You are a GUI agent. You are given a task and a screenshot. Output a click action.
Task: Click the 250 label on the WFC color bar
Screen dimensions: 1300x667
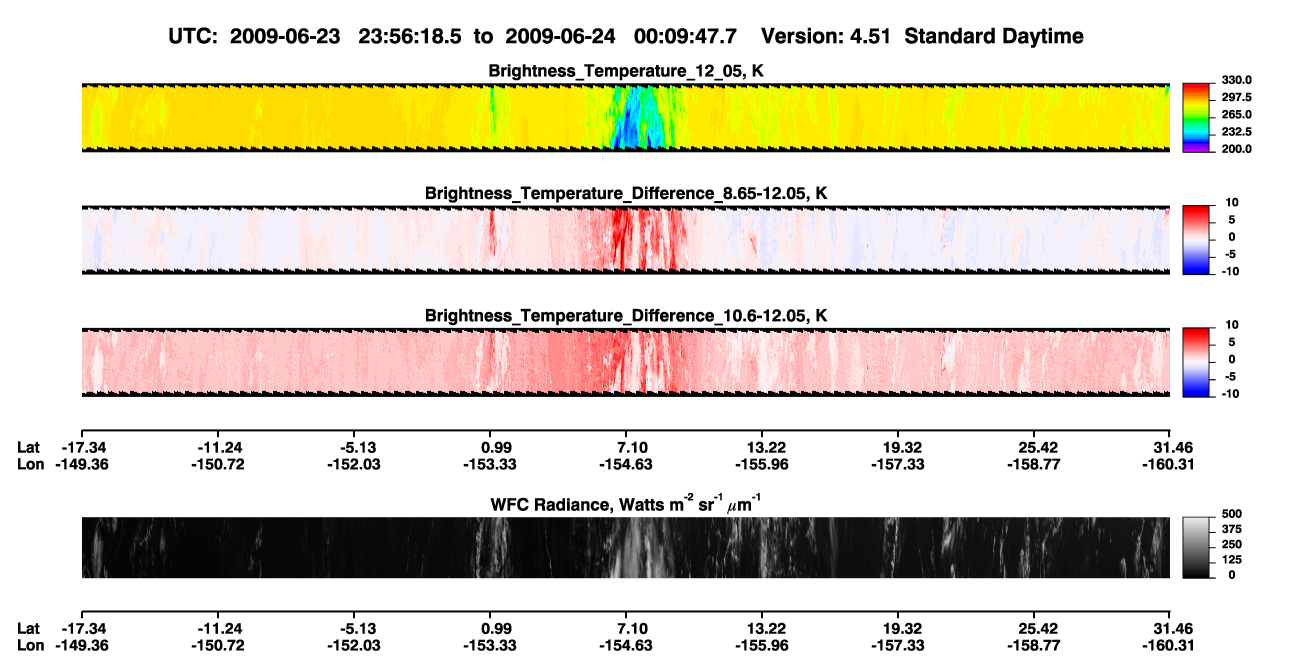click(1230, 547)
